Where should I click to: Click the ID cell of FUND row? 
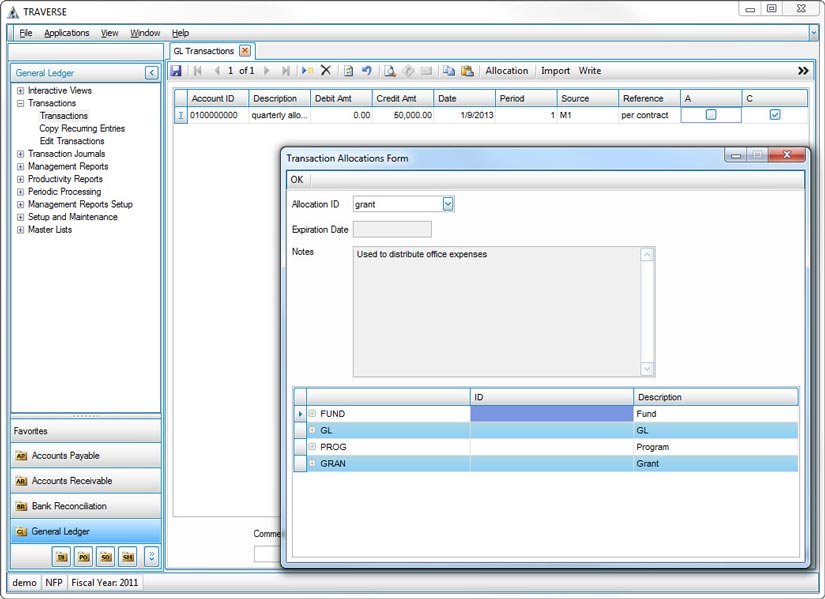pyautogui.click(x=551, y=414)
